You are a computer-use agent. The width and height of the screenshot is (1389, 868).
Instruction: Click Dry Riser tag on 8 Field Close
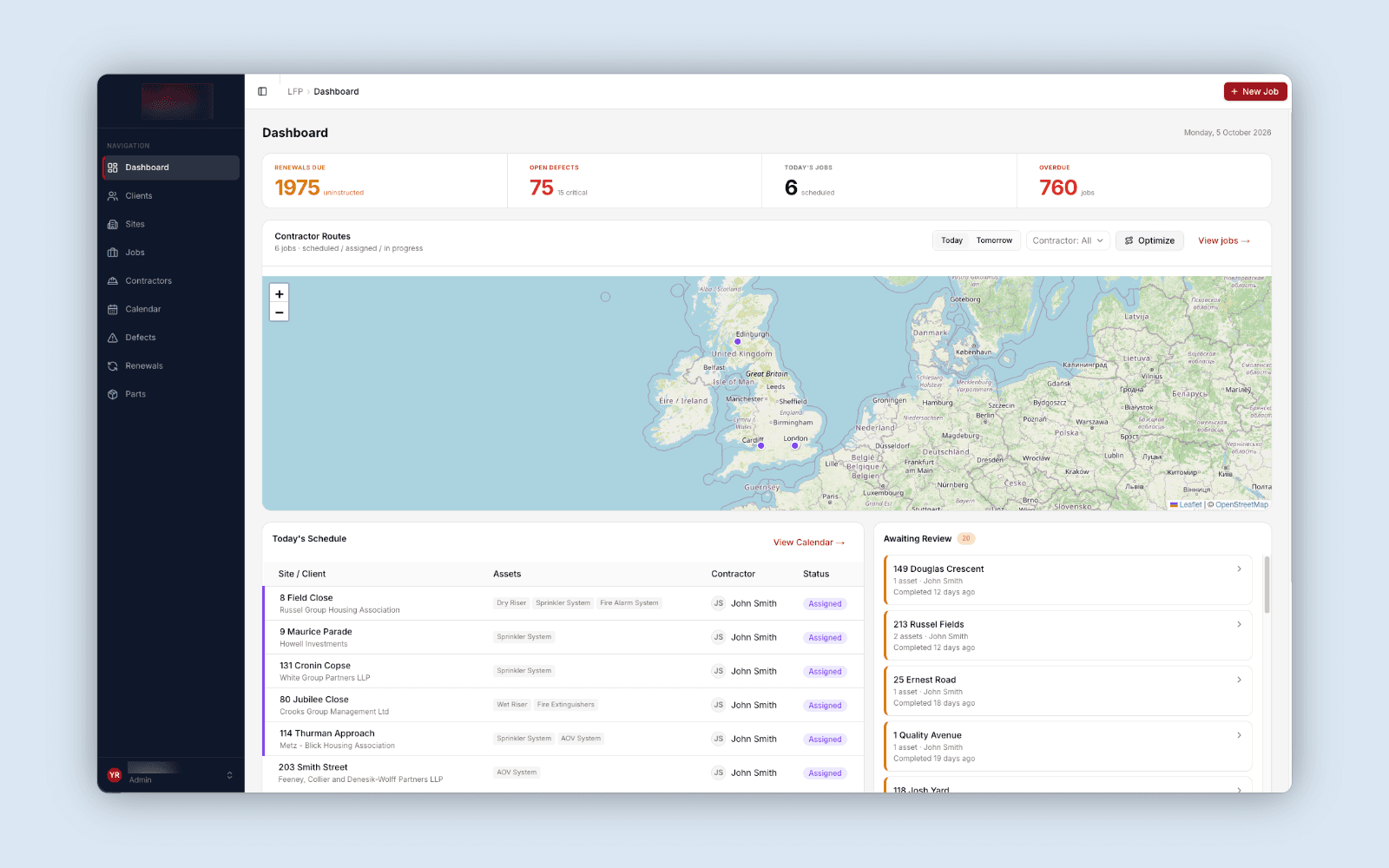(x=511, y=602)
